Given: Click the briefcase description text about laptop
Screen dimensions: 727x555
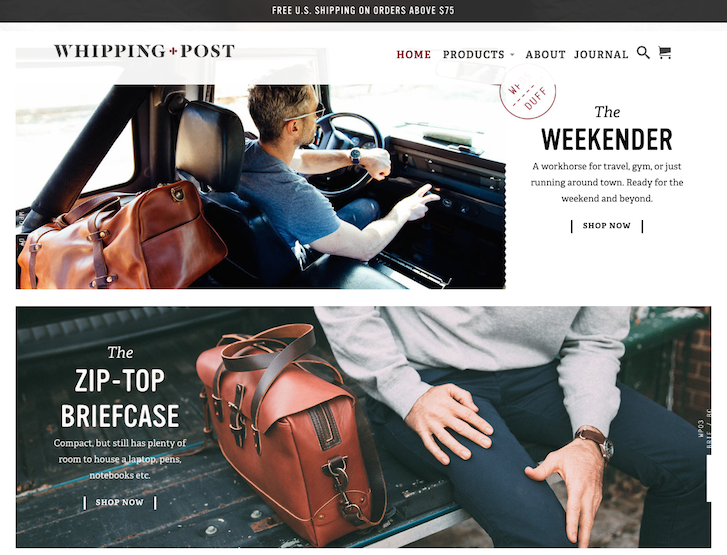Looking at the screenshot, I should tap(120, 459).
